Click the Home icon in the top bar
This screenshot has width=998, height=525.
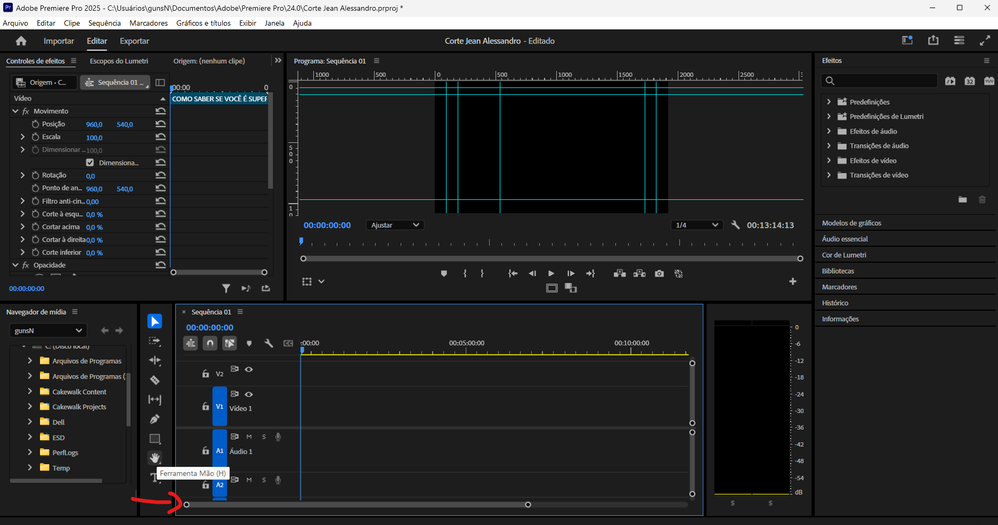click(21, 41)
